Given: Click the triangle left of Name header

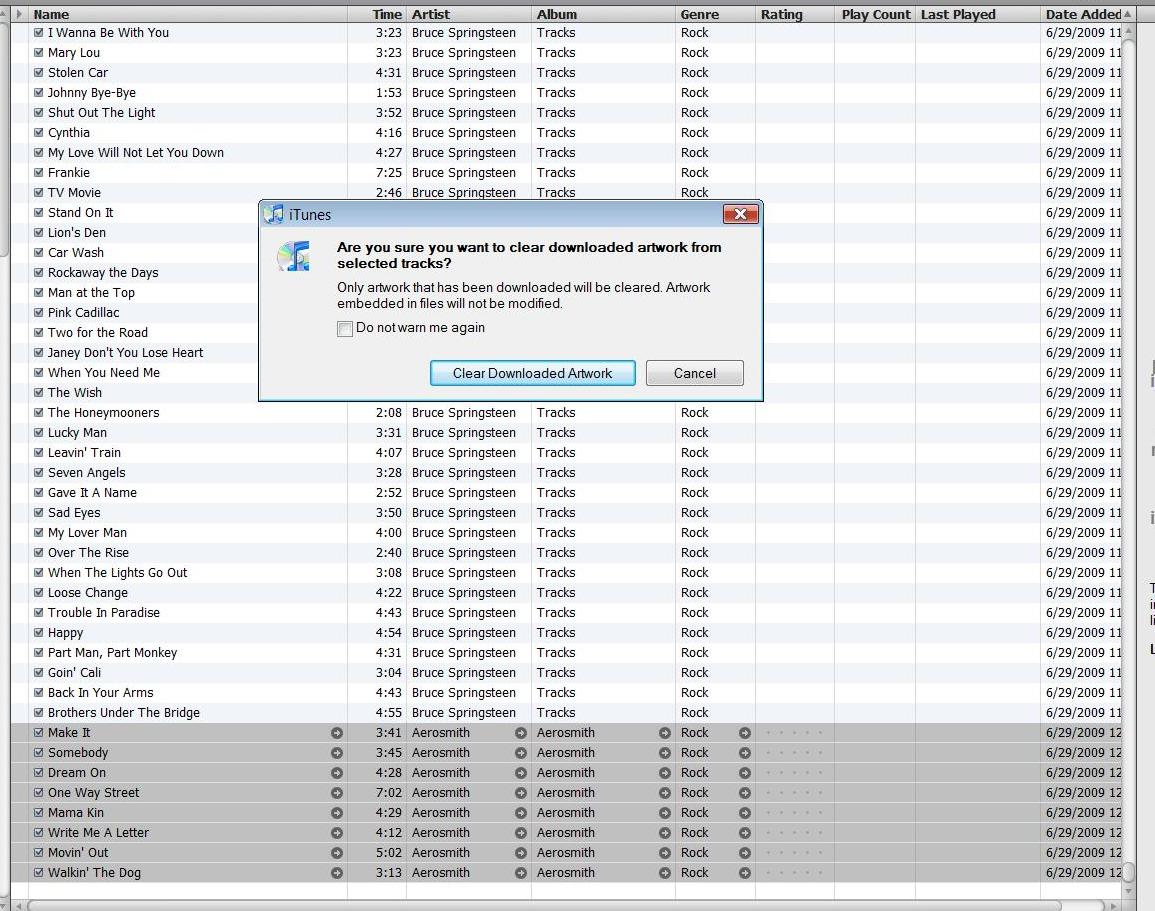Looking at the screenshot, I should click(x=19, y=14).
